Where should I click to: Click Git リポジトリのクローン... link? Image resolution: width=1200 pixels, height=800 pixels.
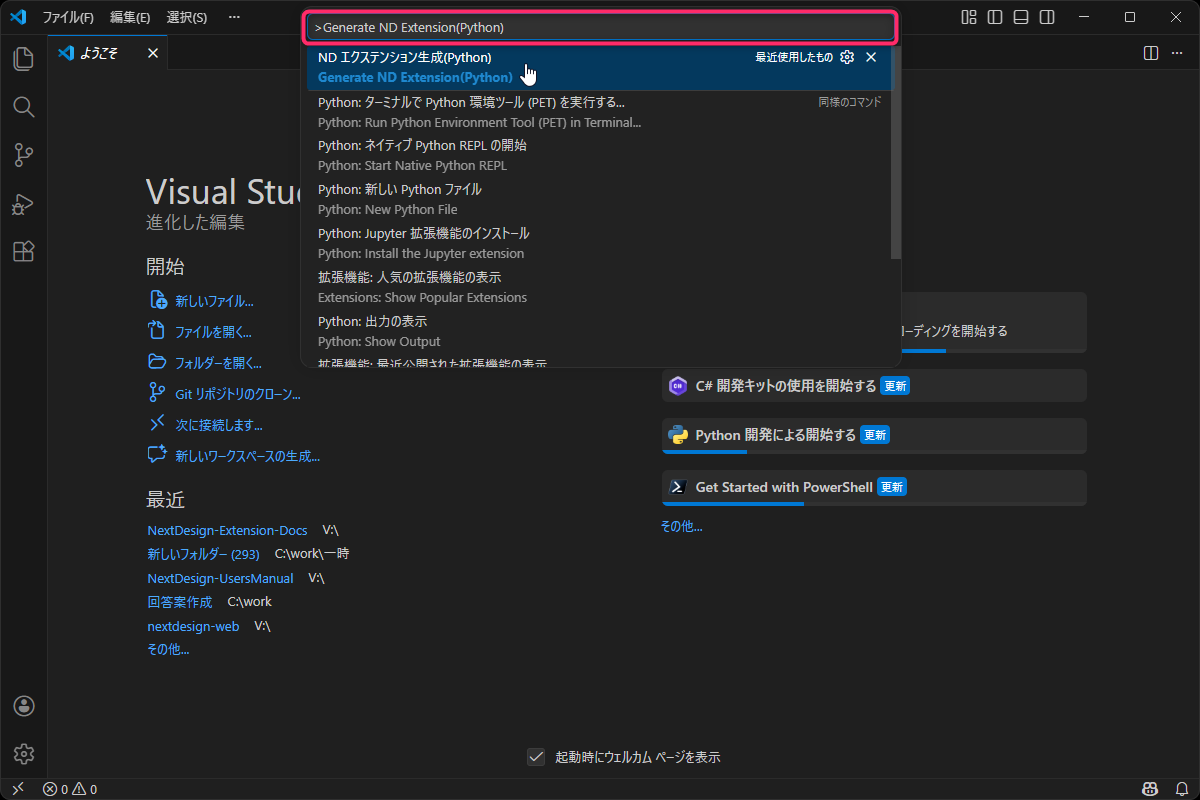point(238,394)
